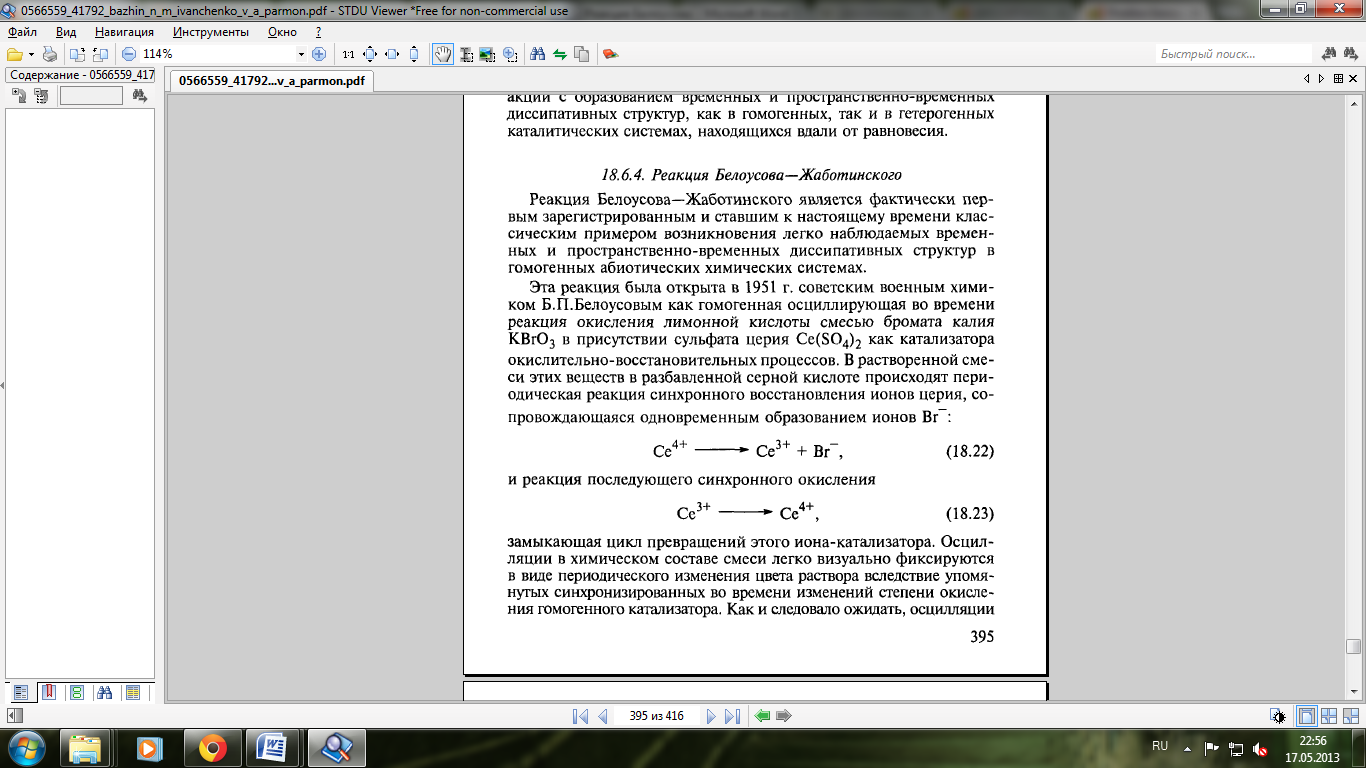The width and height of the screenshot is (1366, 768).
Task: Click the red book icon in toolbar
Action: click(x=610, y=54)
